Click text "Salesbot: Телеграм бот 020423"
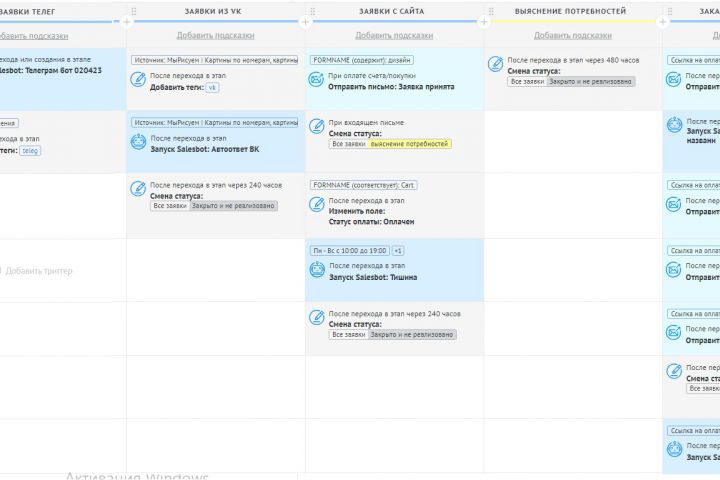The width and height of the screenshot is (720, 480). (51, 71)
